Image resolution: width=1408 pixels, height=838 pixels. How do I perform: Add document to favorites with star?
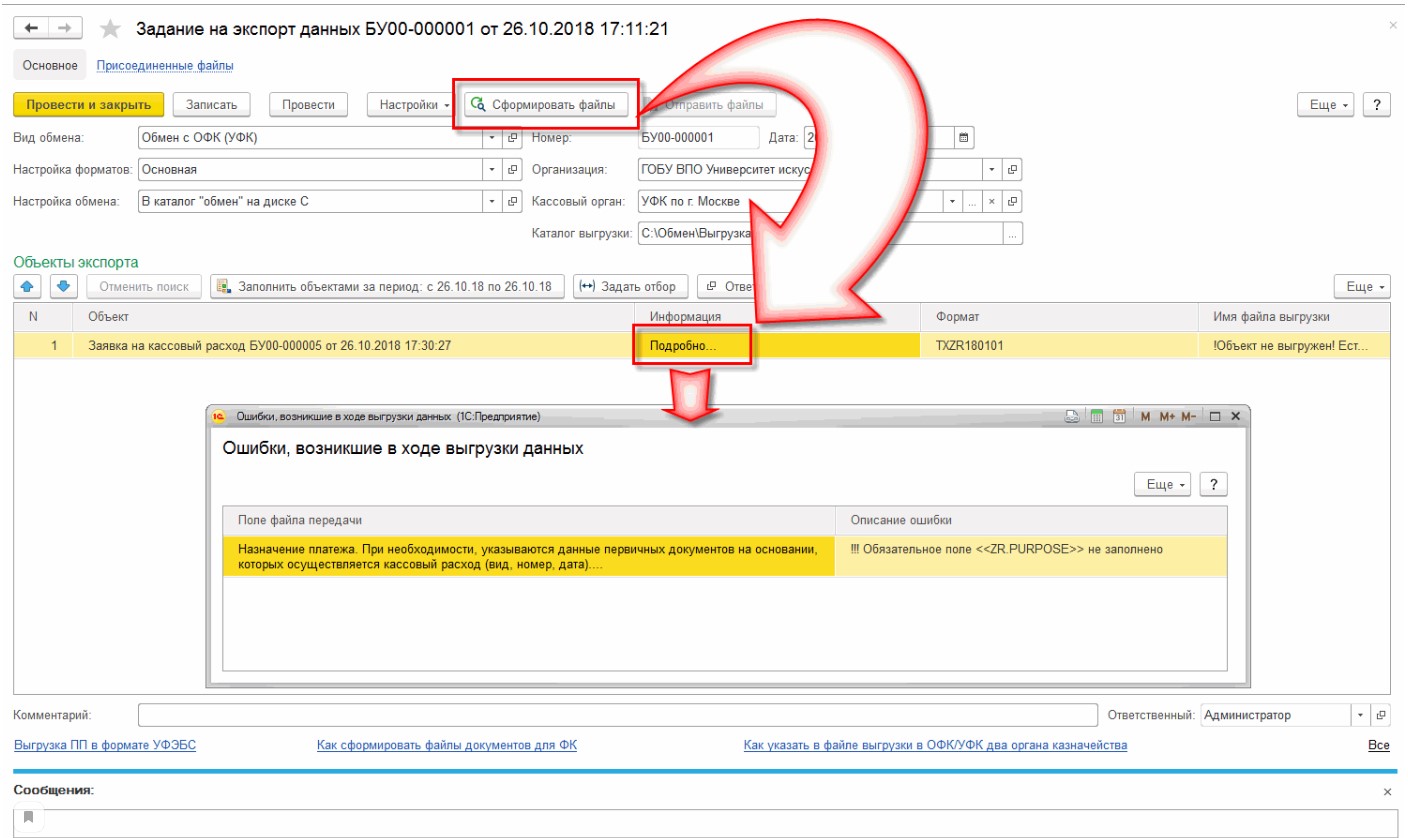[x=111, y=29]
